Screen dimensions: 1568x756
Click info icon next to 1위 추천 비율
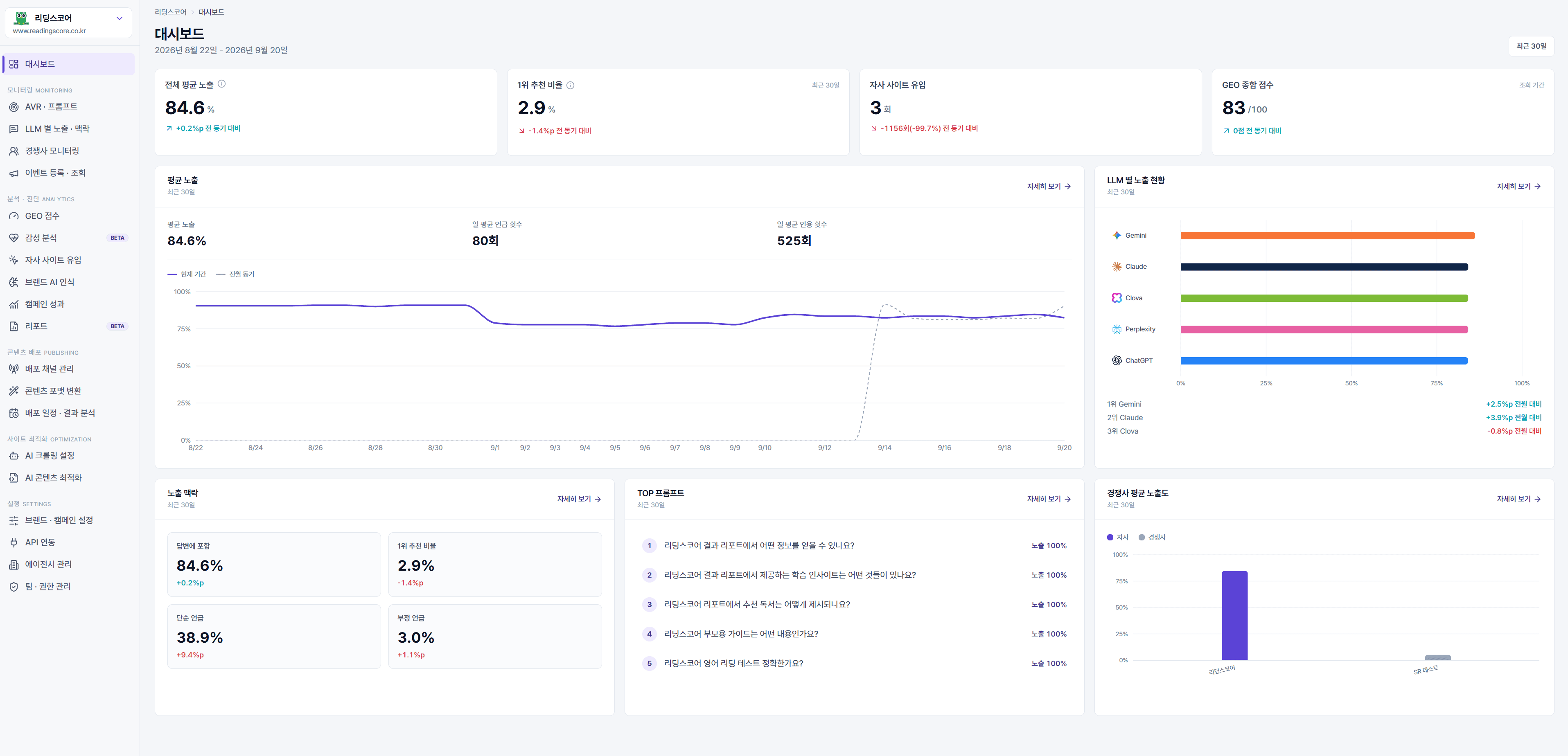coord(570,85)
